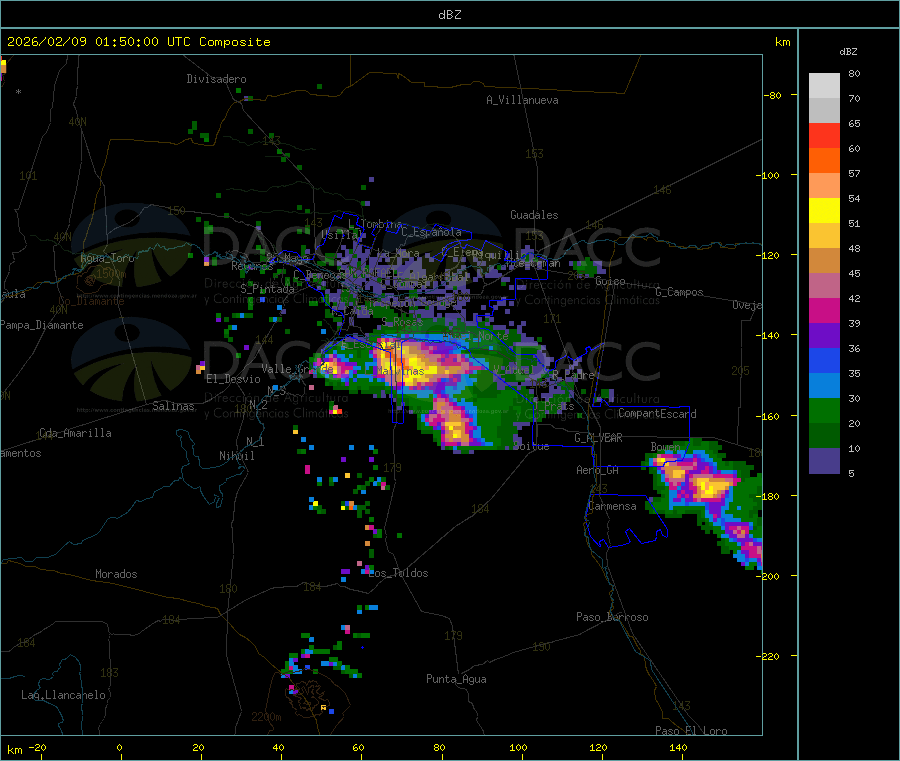
Task: Click the 140 km horizontal axis tick
Action: [x=678, y=747]
